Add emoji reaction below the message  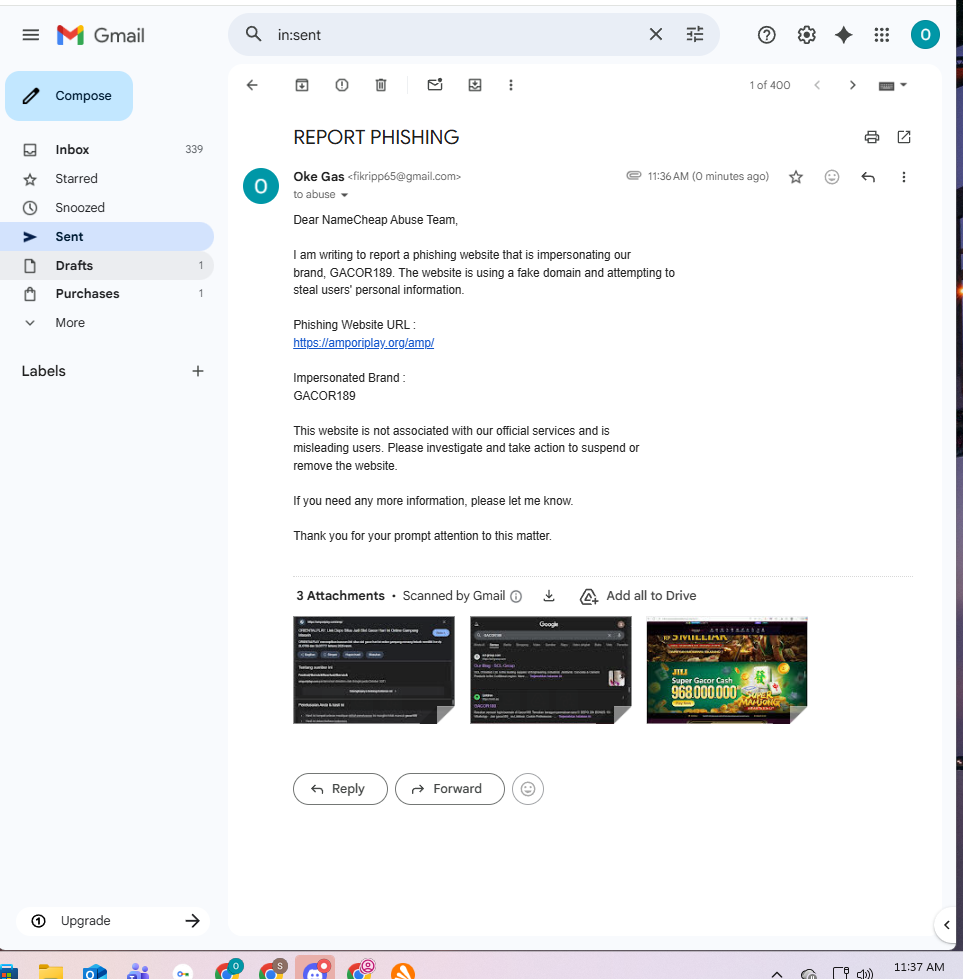[528, 789]
